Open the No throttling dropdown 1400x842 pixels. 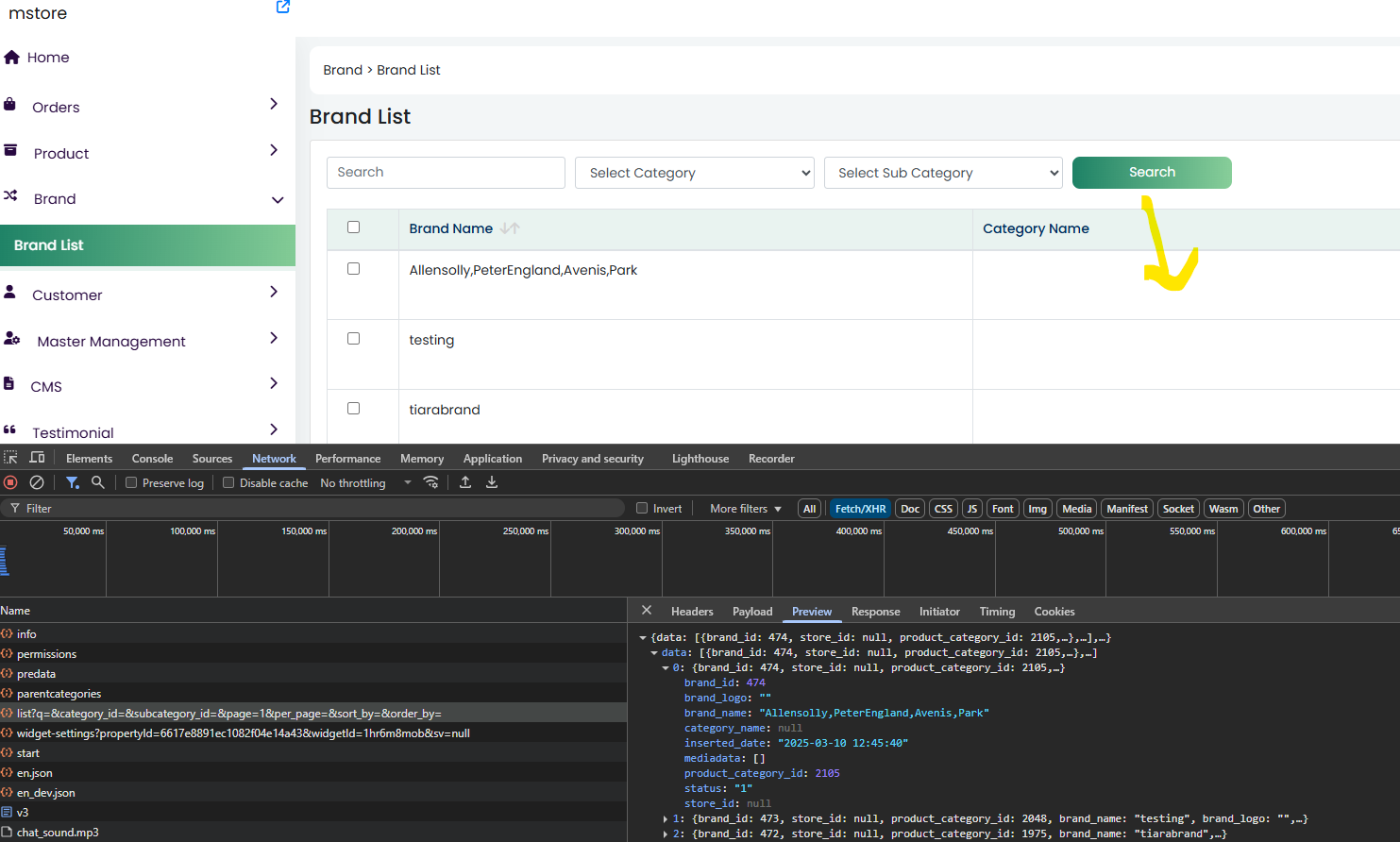366,482
